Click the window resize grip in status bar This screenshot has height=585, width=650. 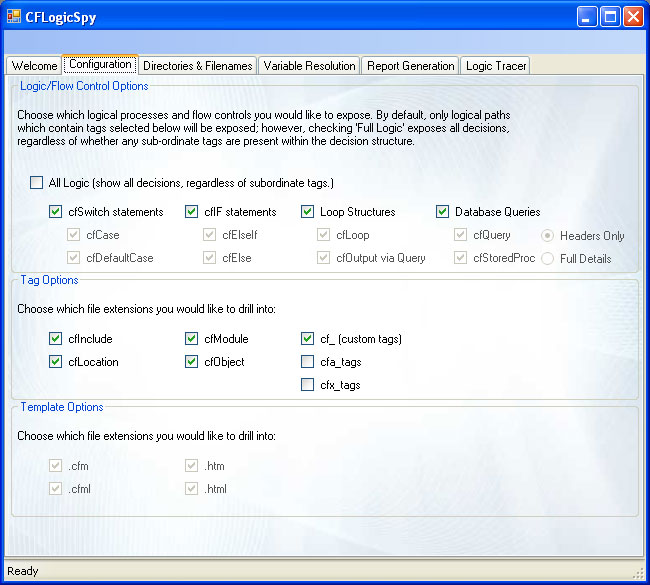pyautogui.click(x=638, y=573)
